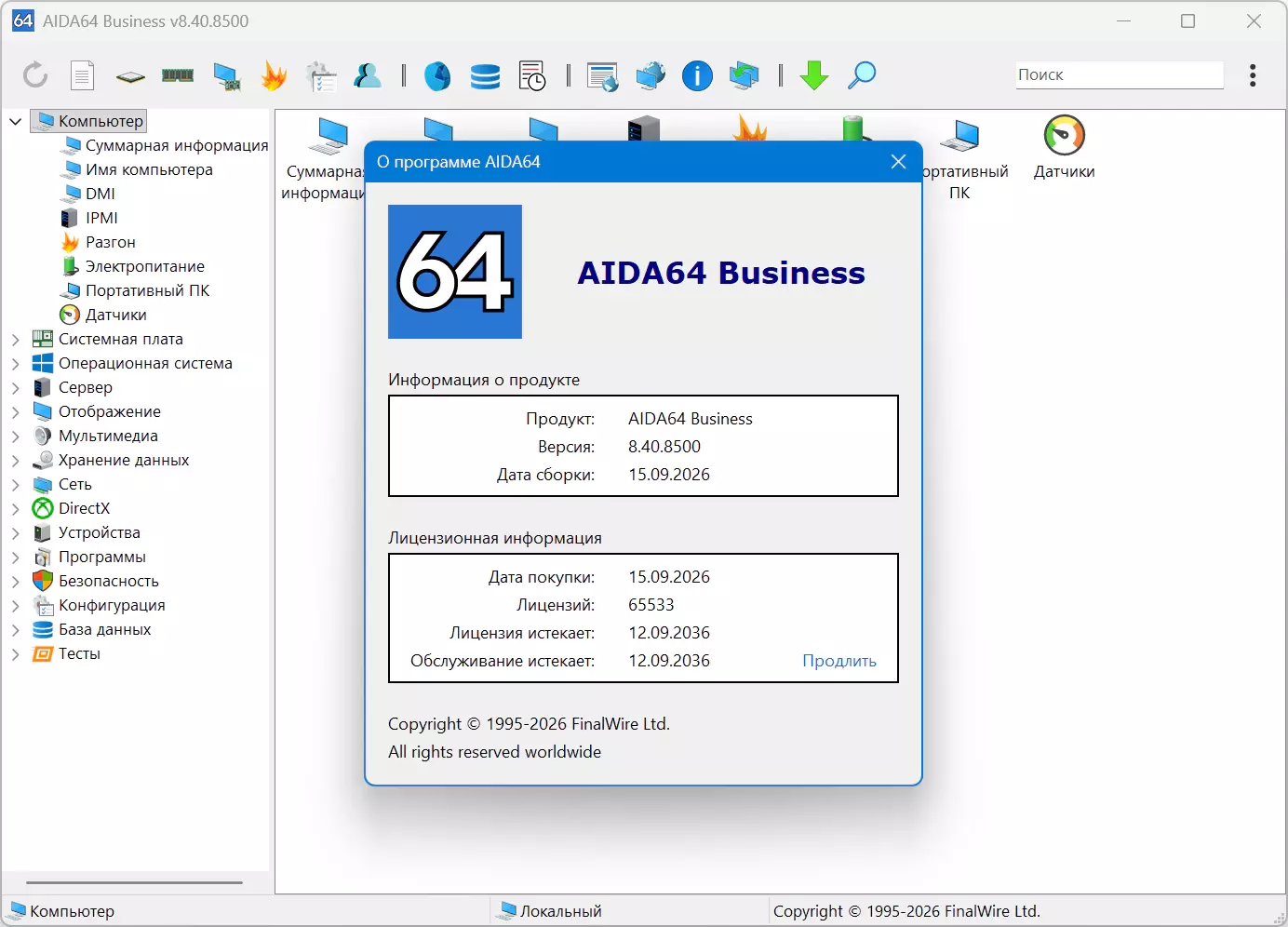Expand the Мультимедиа tree node
The width and height of the screenshot is (1288, 927).
[x=15, y=436]
